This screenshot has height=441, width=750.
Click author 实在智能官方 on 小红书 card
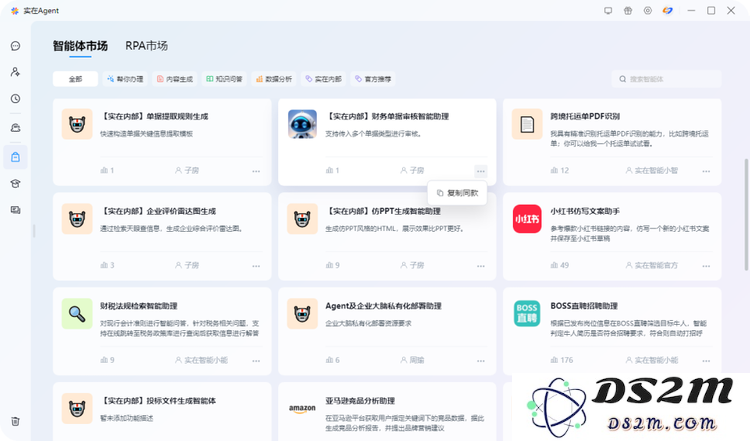click(651, 265)
